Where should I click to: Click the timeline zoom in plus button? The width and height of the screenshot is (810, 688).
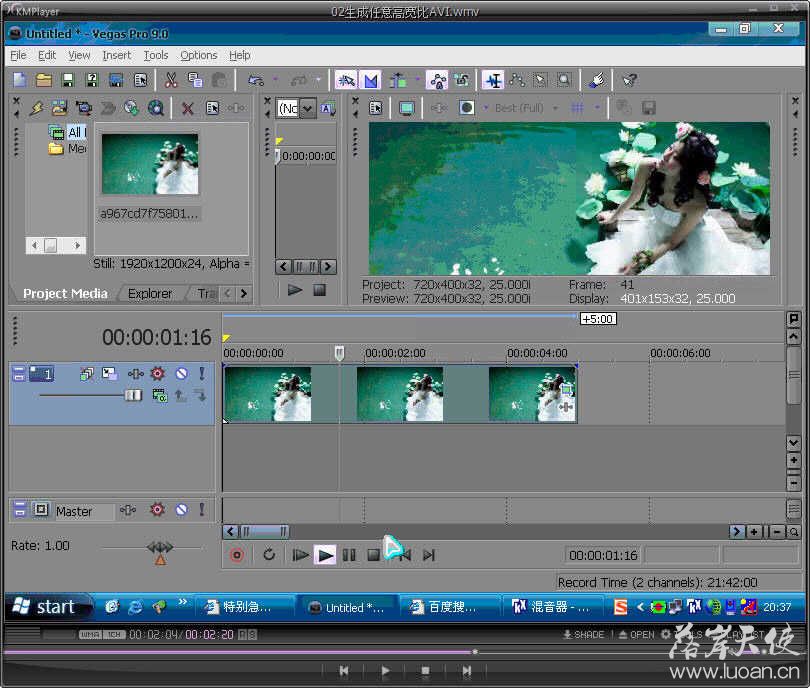click(x=754, y=531)
